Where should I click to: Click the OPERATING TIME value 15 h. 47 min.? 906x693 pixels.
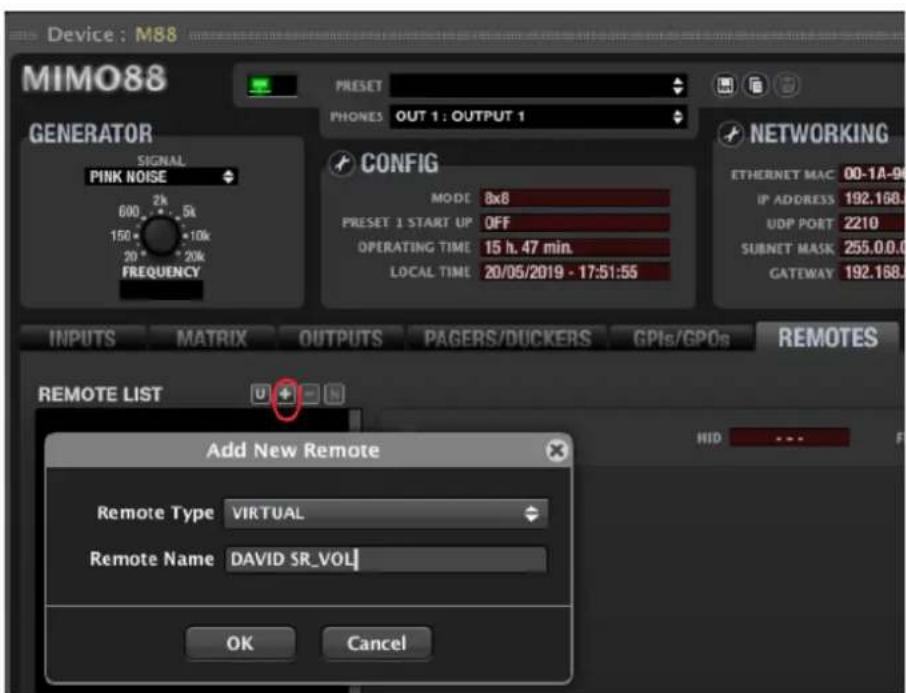[575, 247]
